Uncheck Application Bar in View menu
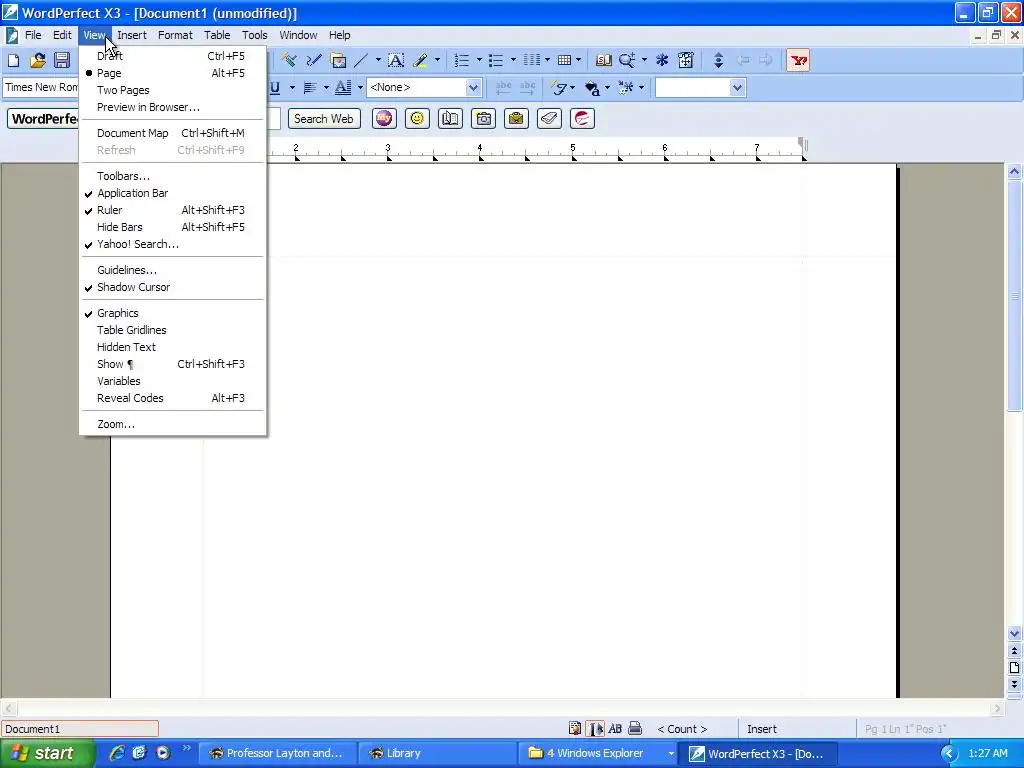The image size is (1024, 768). (173, 193)
